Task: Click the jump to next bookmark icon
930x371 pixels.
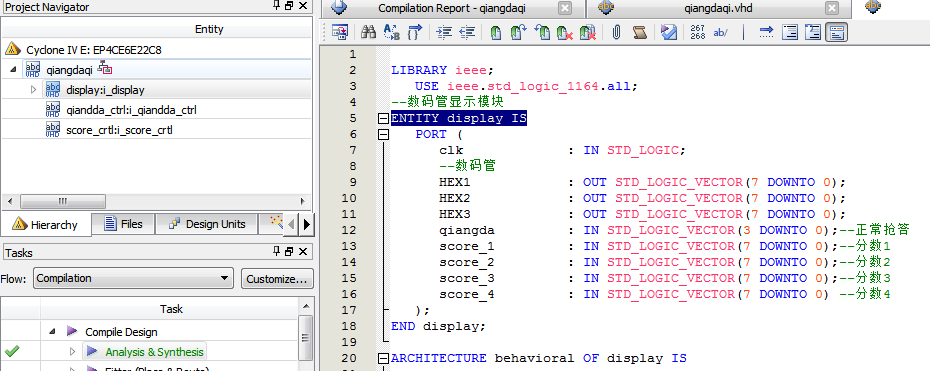Action: coord(519,32)
